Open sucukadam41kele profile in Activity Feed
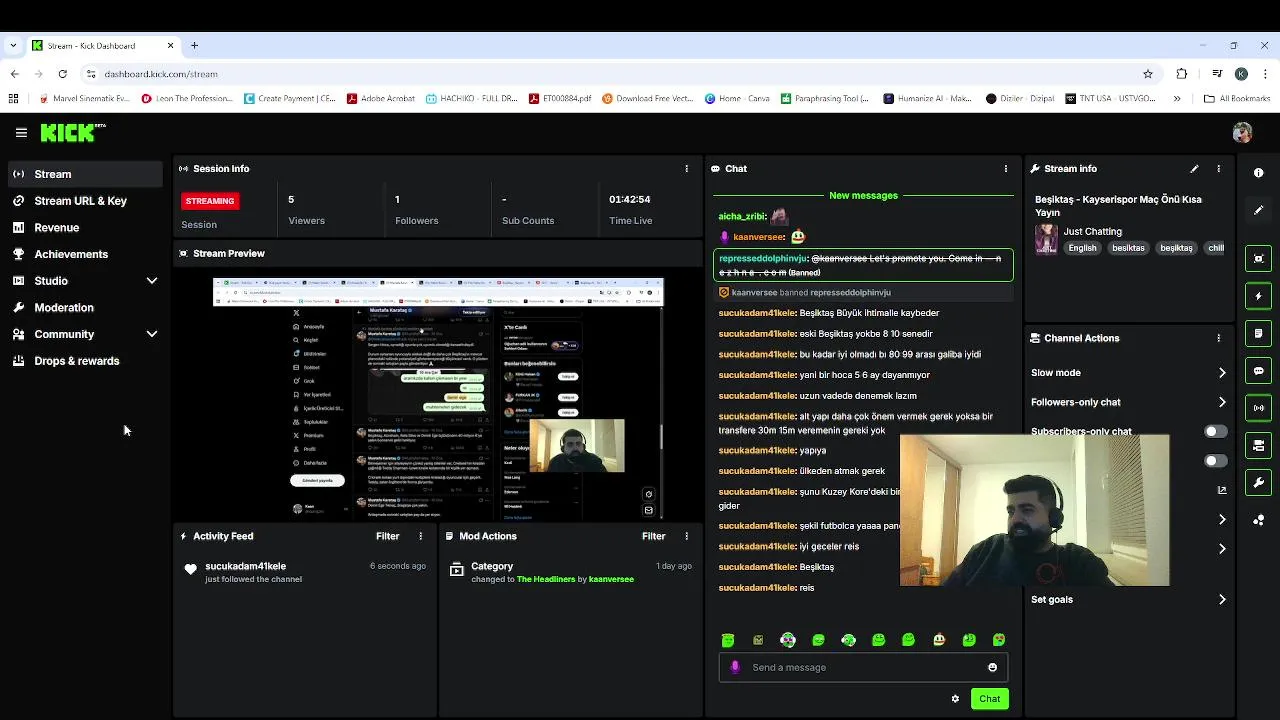The height and width of the screenshot is (720, 1280). [245, 566]
